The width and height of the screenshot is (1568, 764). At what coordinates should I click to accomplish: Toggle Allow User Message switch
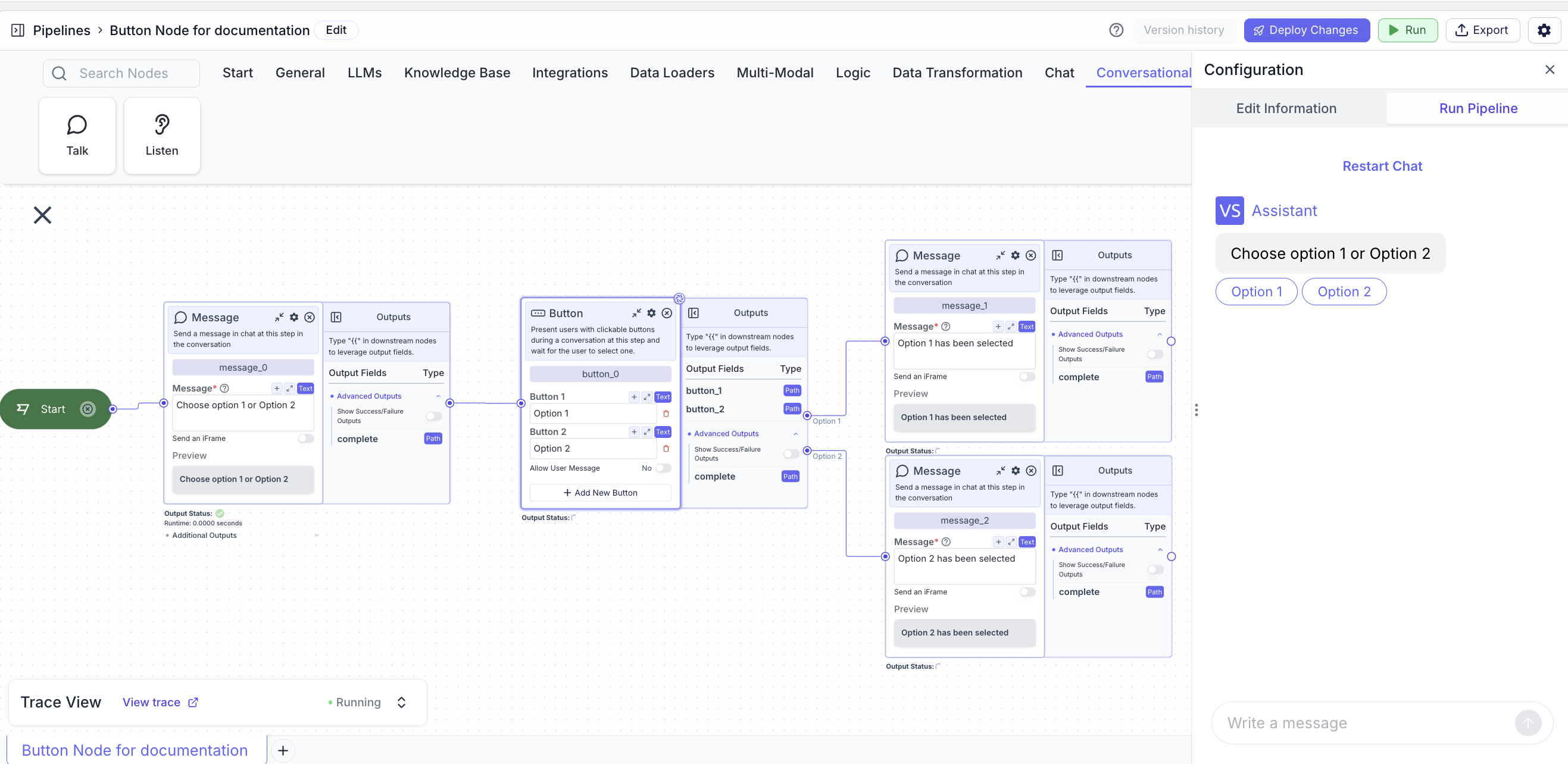pyautogui.click(x=663, y=468)
